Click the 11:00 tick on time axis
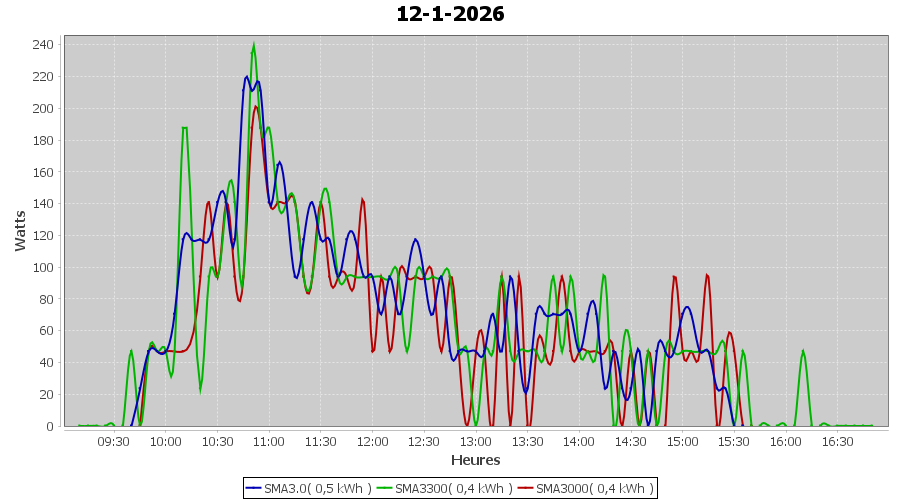The width and height of the screenshot is (900, 500). click(x=269, y=441)
